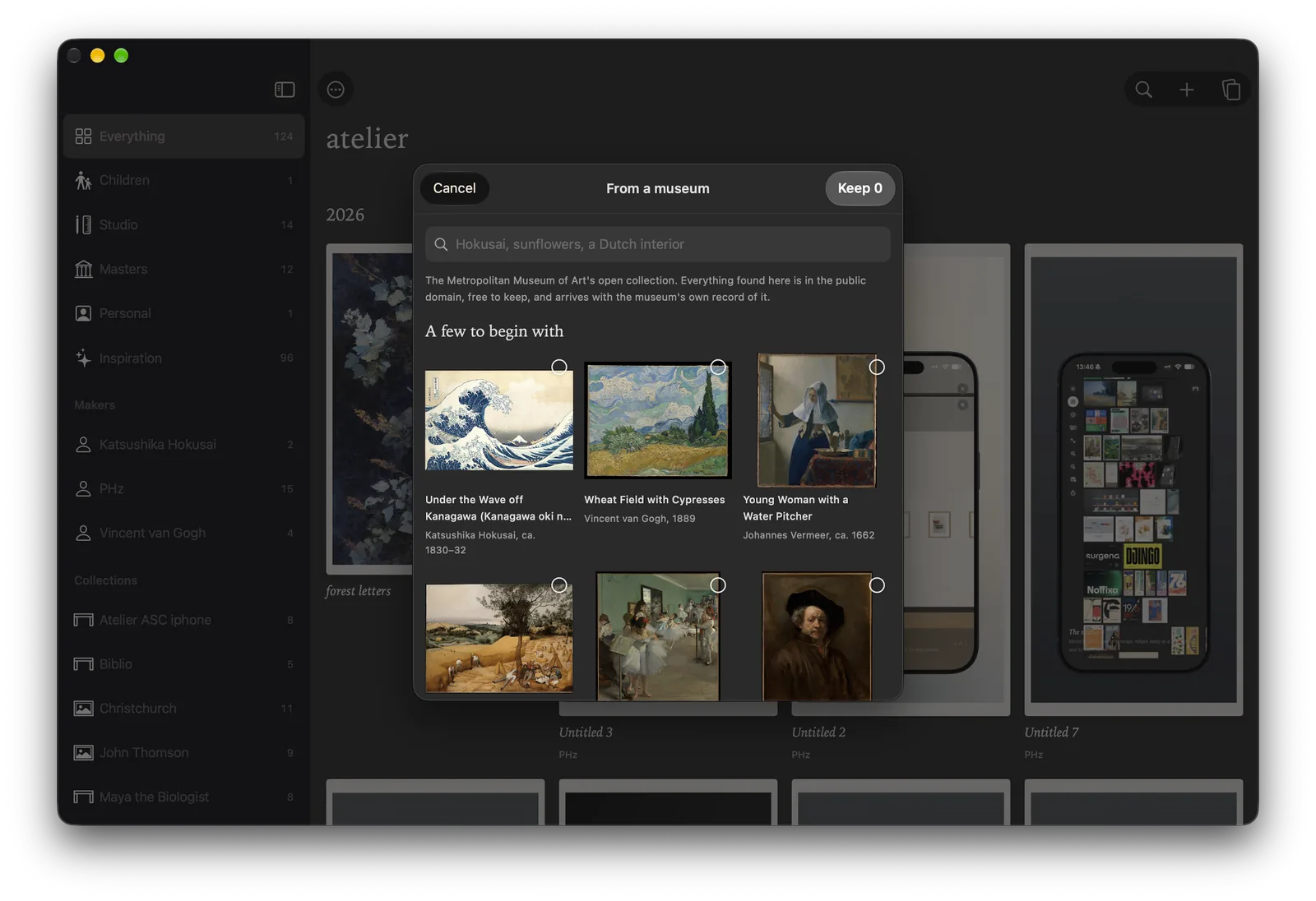Open the Children sidebar category

tap(184, 181)
